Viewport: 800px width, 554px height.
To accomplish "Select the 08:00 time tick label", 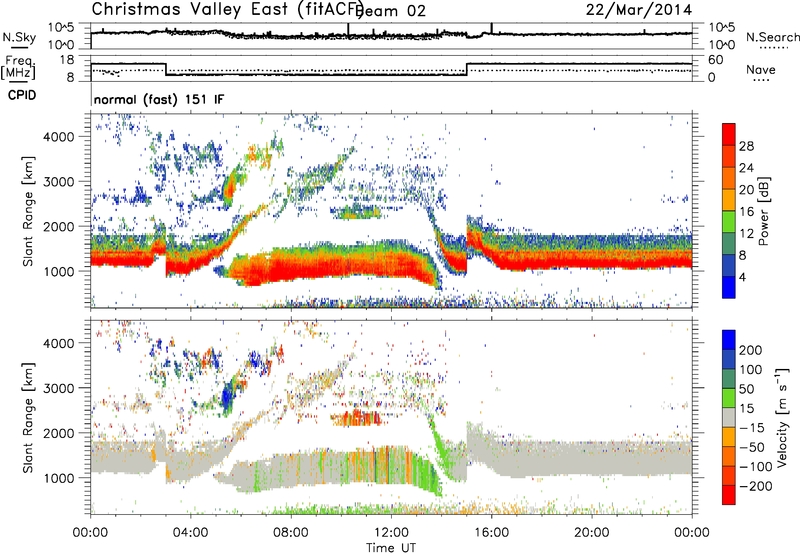I will point(291,533).
